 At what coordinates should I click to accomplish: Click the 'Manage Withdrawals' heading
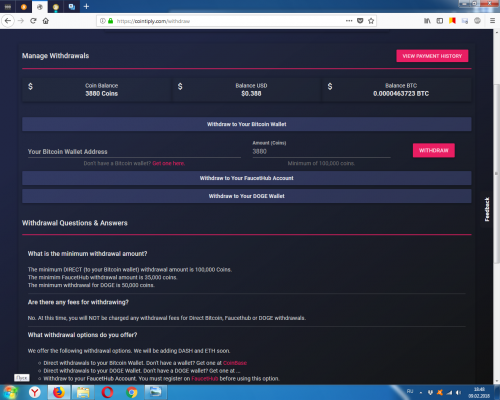pyautogui.click(x=55, y=56)
